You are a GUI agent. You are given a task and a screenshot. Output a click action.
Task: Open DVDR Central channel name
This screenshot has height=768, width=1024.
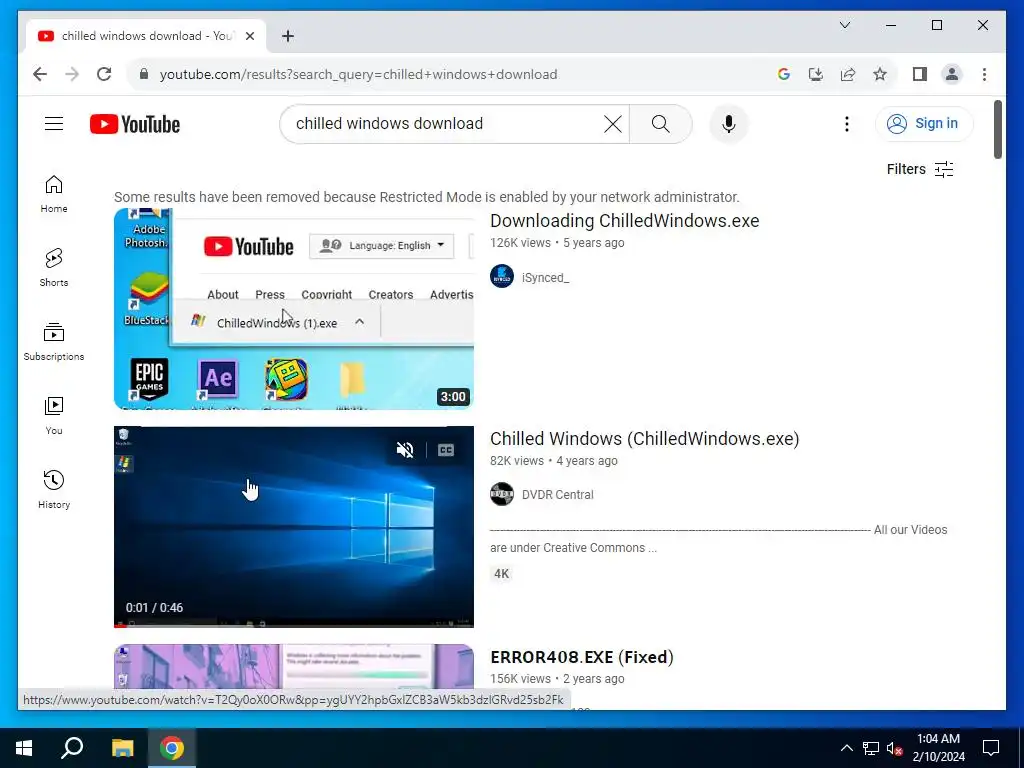tap(558, 495)
